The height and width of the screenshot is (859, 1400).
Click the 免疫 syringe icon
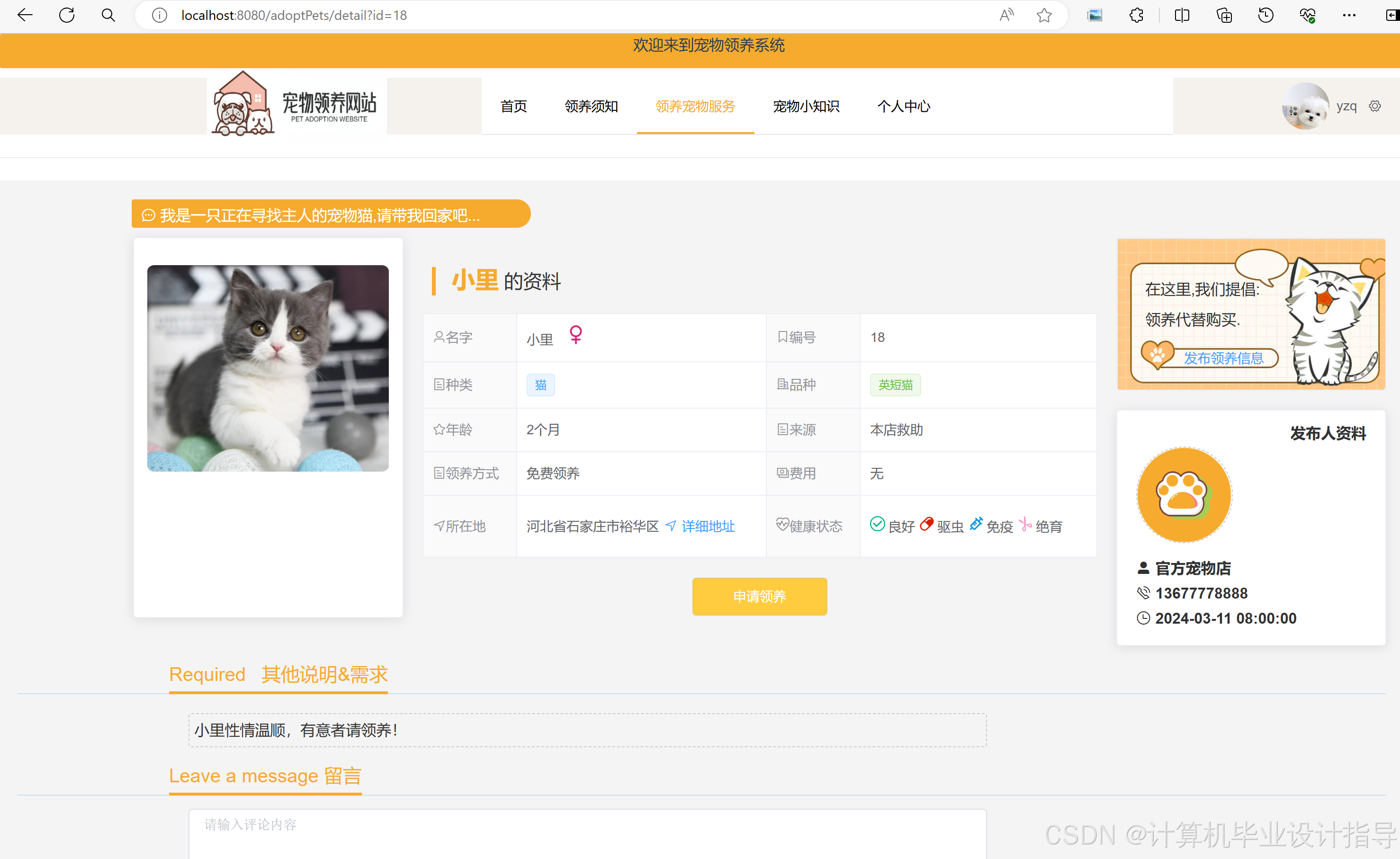click(976, 524)
